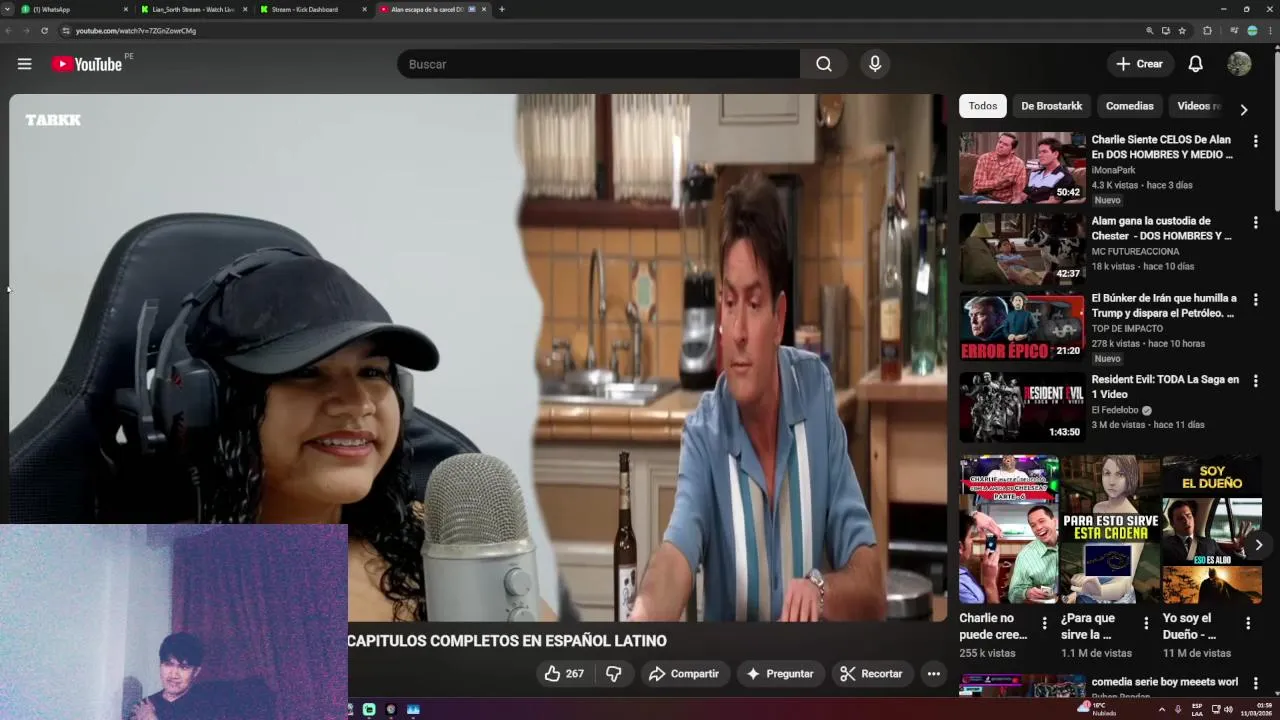1280x720 pixels.
Task: Open options for Yo soy el Dueño short
Action: 1248,623
